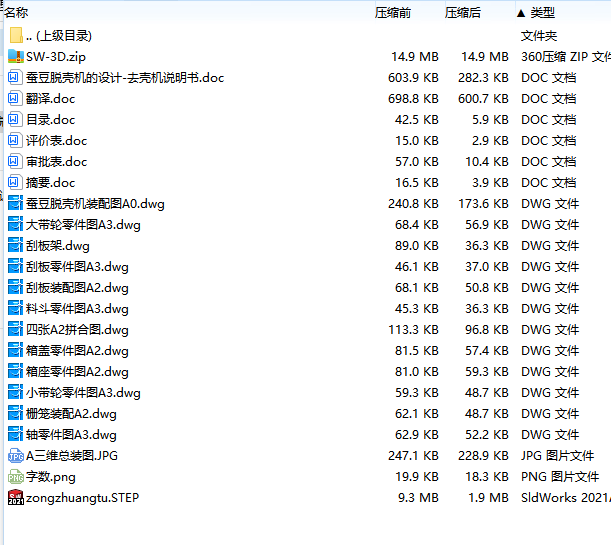This screenshot has width=611, height=545.
Task: Click the icon for 料斗零件图A3.dwg
Action: [x=16, y=309]
